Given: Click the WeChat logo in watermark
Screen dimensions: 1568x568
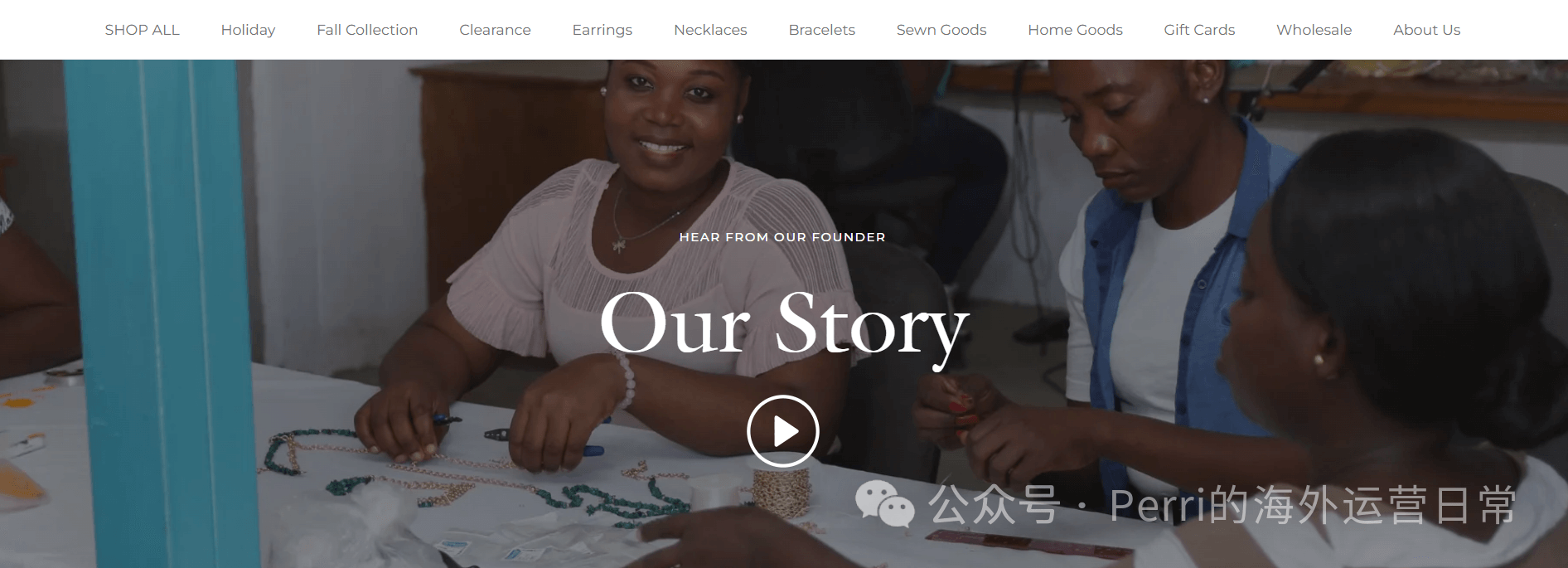Looking at the screenshot, I should click(884, 503).
